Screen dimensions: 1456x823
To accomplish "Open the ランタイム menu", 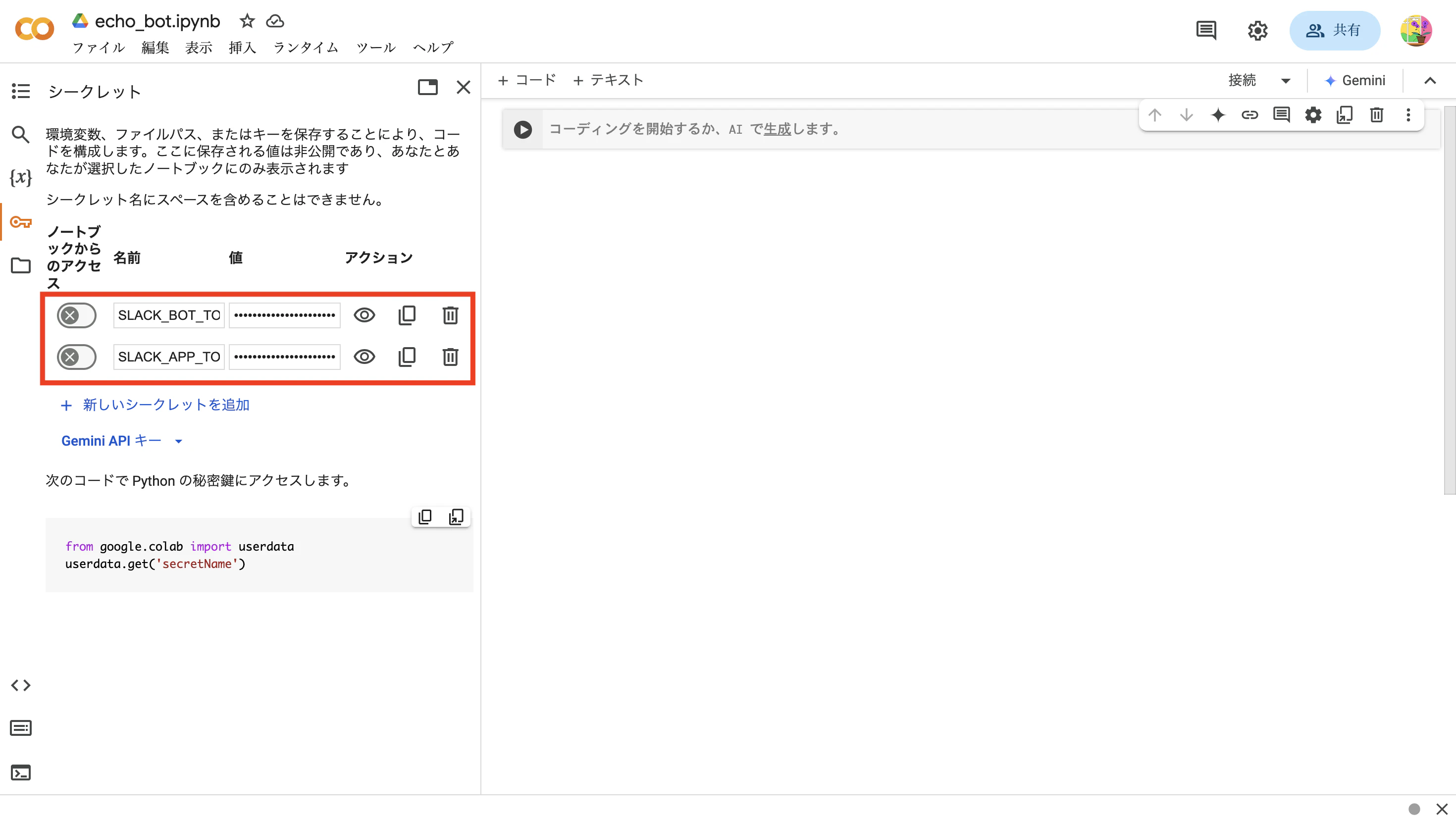I will tap(307, 48).
